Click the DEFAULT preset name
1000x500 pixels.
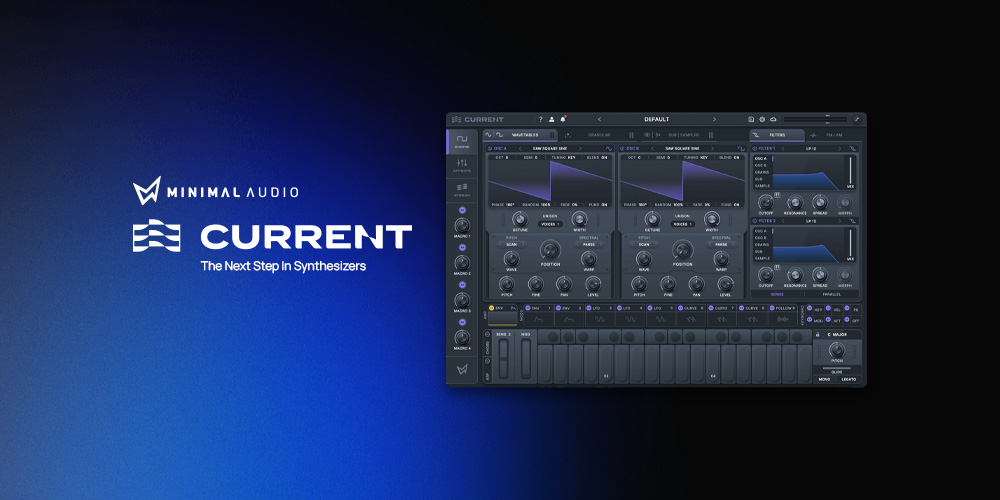click(656, 119)
